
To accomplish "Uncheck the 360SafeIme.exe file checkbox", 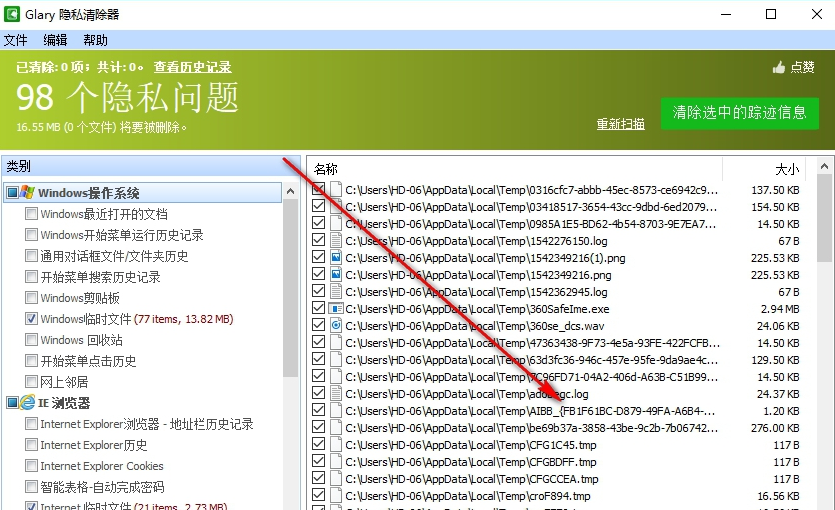I will pyautogui.click(x=318, y=308).
